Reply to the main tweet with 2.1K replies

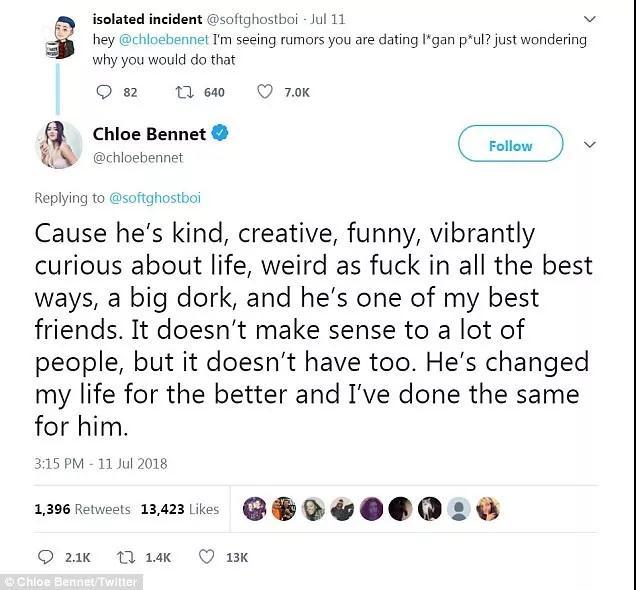pyautogui.click(x=45, y=557)
